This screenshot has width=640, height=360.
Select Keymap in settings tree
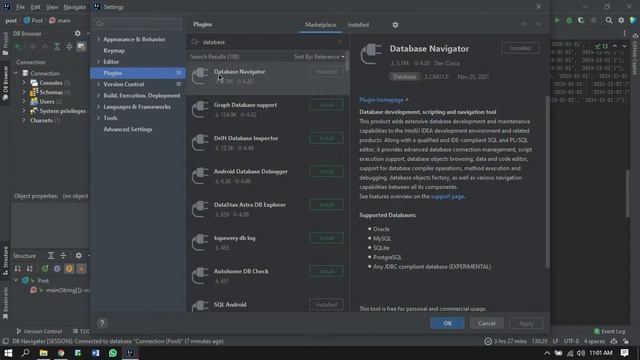pyautogui.click(x=114, y=51)
